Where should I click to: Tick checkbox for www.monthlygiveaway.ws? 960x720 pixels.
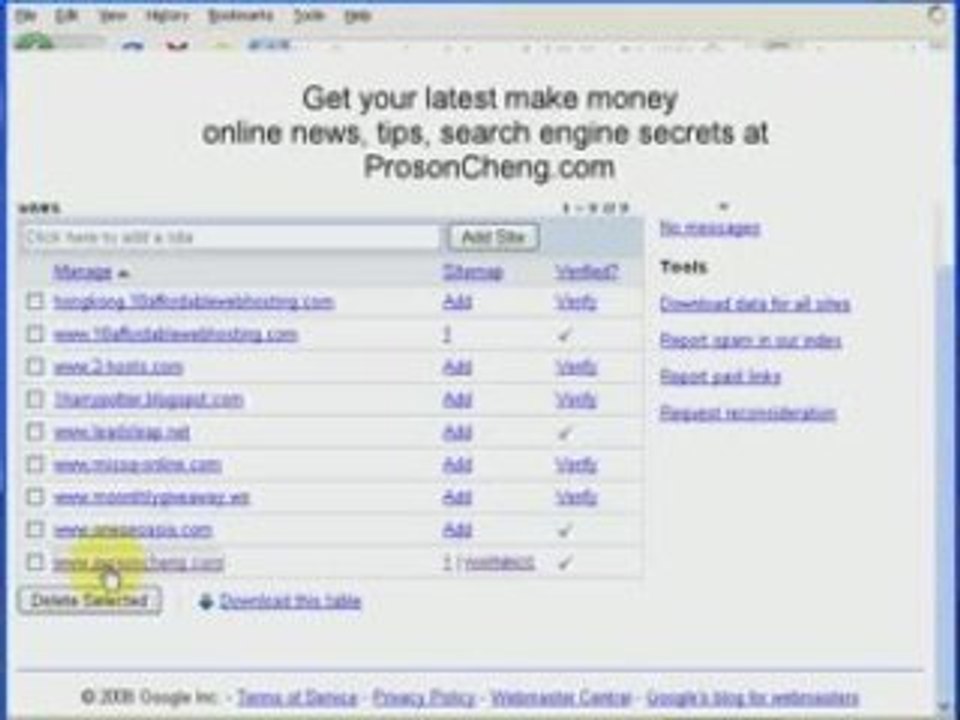[x=35, y=497]
